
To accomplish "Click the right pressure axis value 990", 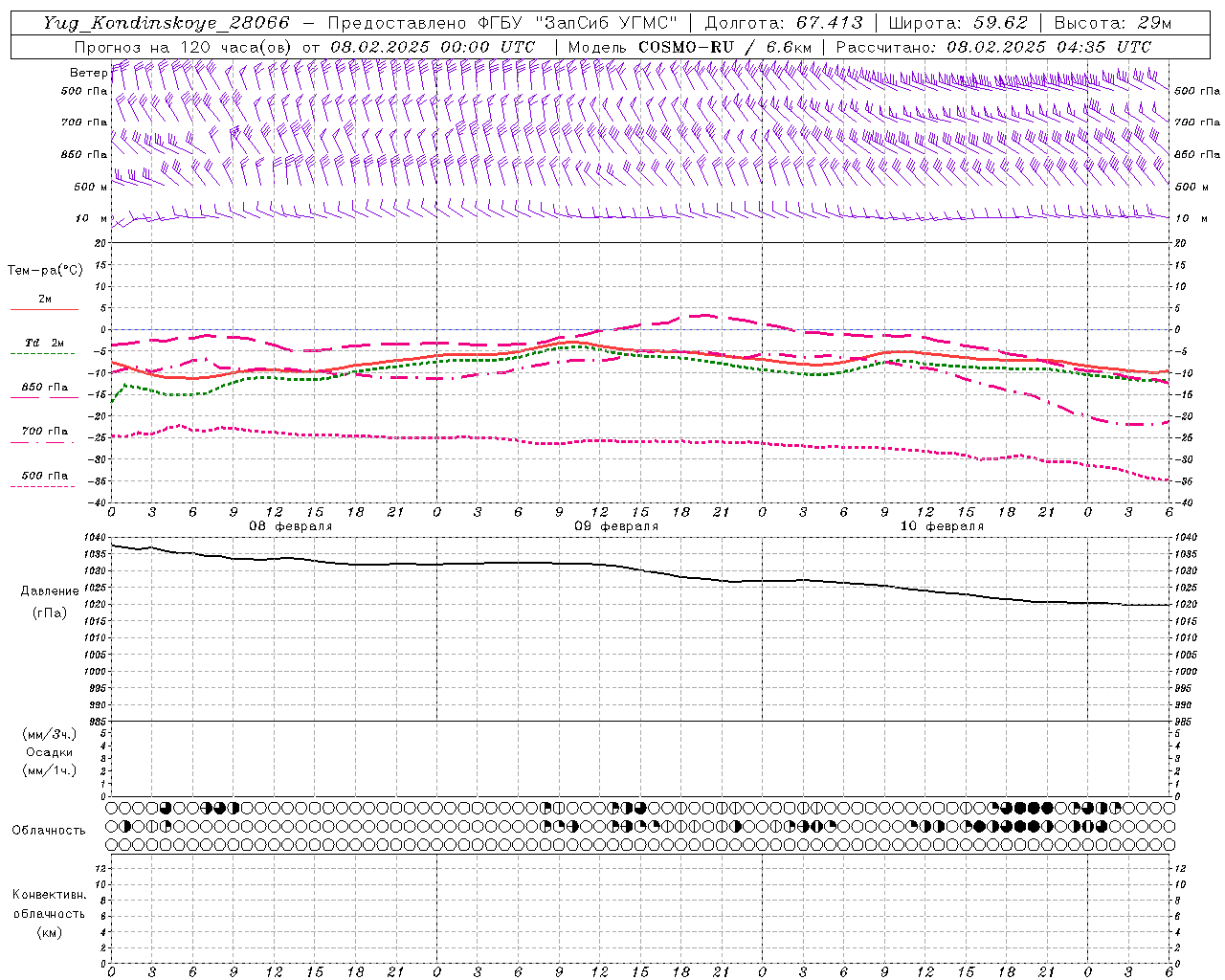I will [x=1185, y=705].
